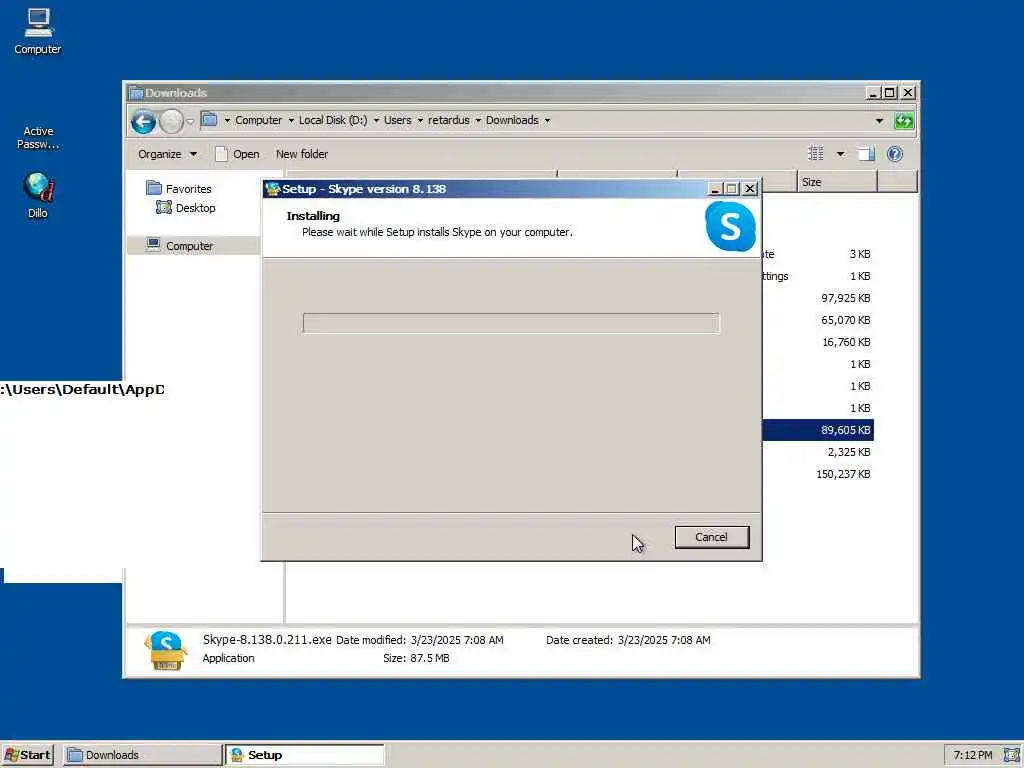The width and height of the screenshot is (1024, 768).
Task: Change the view with the views icon
Action: tap(816, 153)
